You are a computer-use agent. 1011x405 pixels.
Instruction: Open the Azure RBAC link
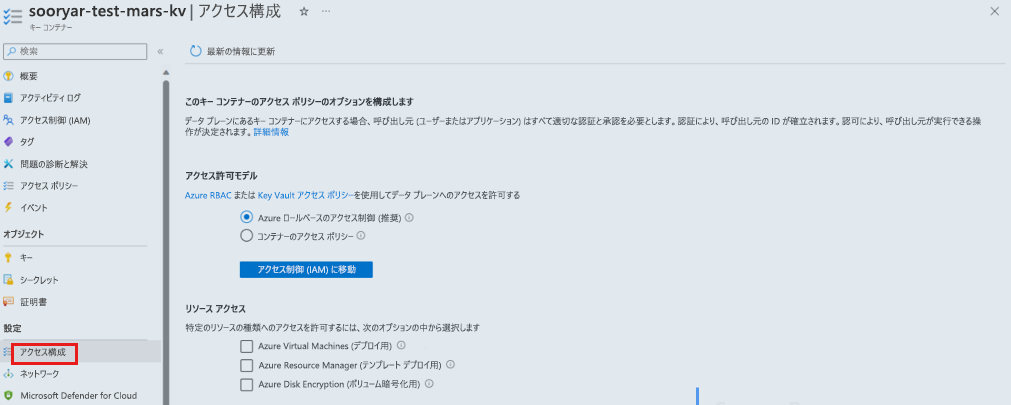click(207, 195)
